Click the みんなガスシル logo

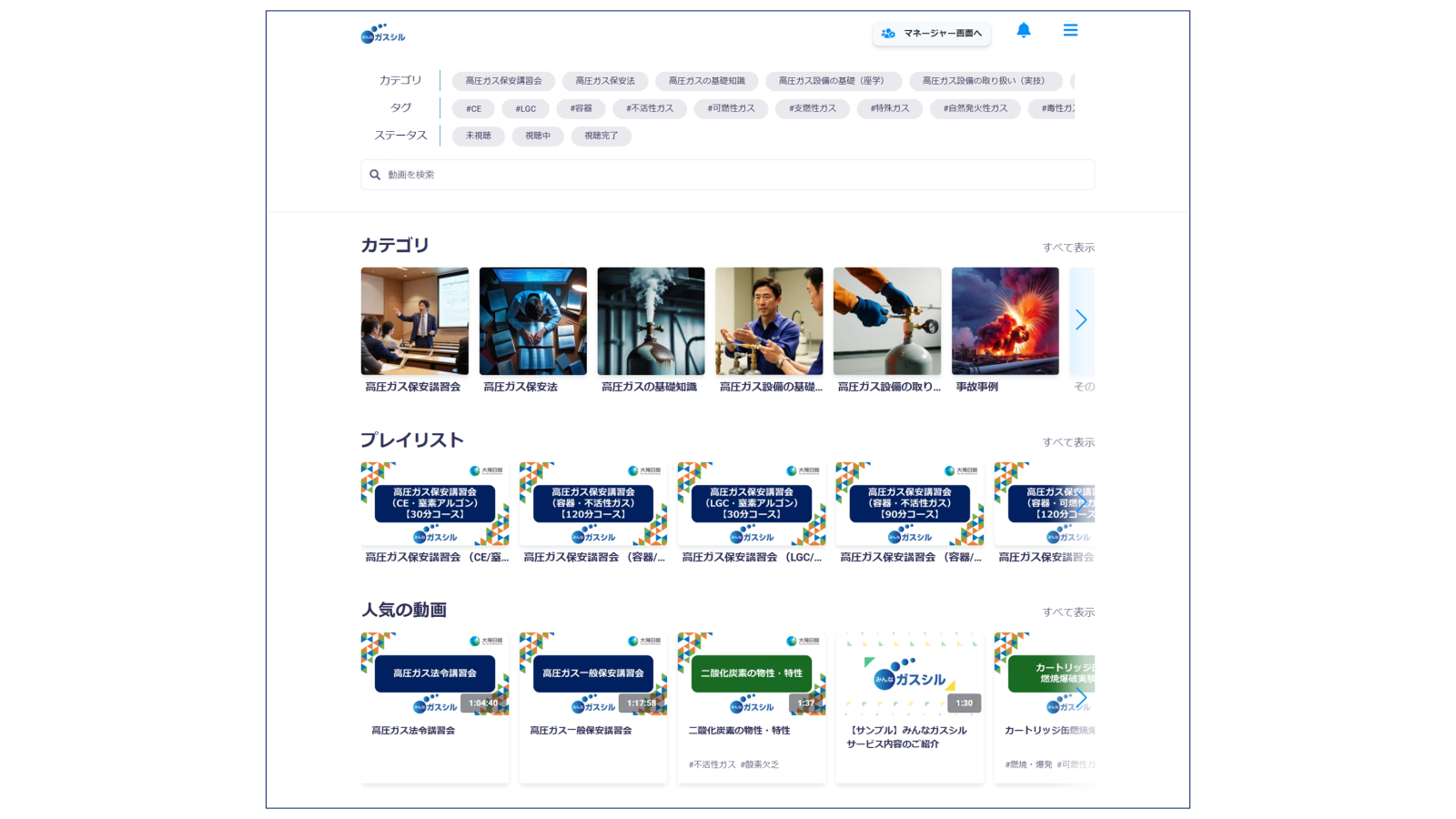(x=382, y=35)
